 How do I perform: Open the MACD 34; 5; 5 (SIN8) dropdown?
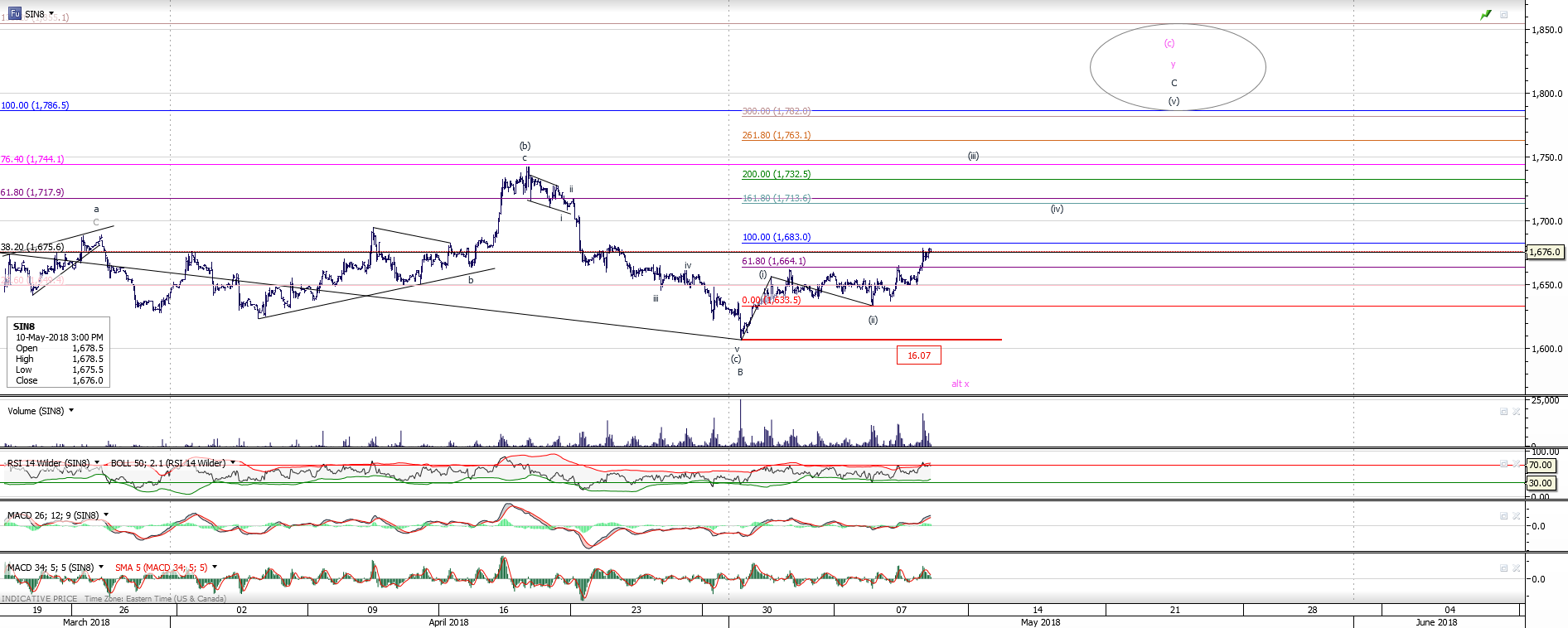(101, 567)
